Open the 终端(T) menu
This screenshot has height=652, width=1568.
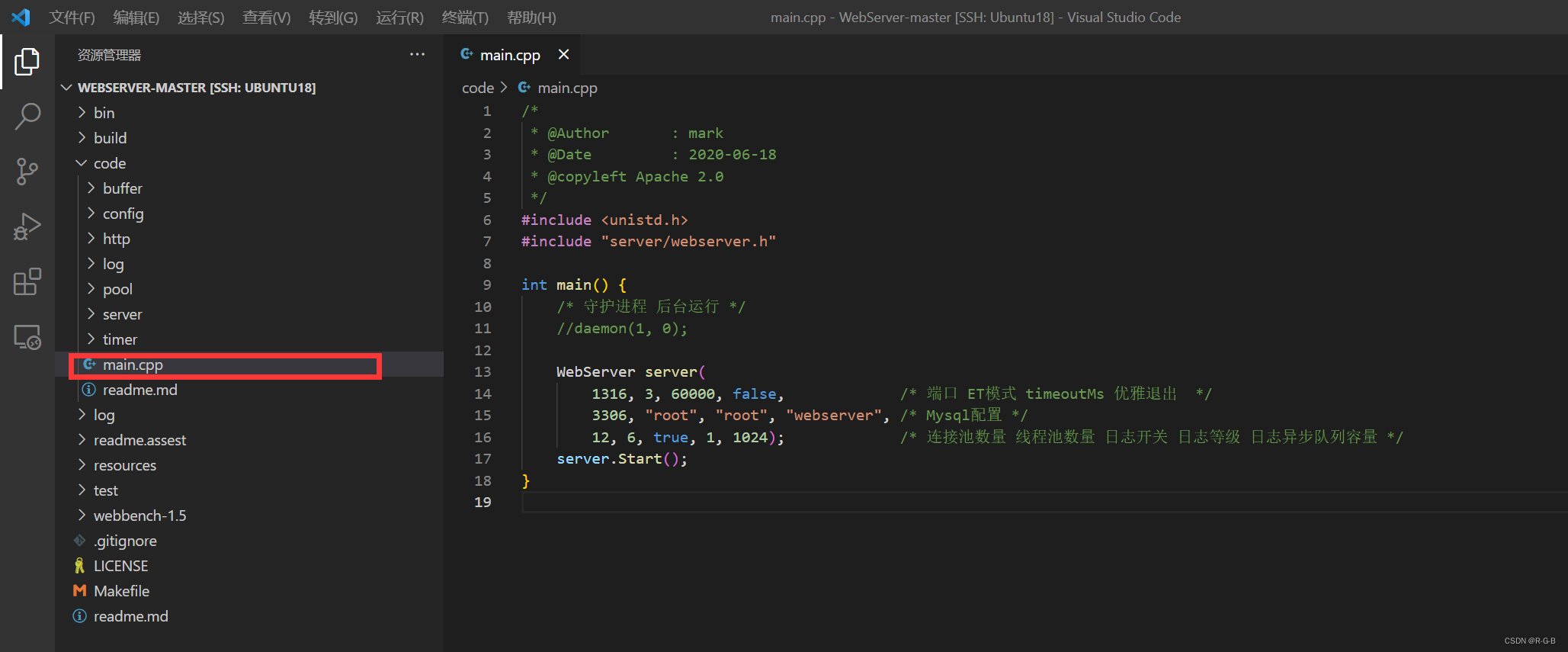465,17
